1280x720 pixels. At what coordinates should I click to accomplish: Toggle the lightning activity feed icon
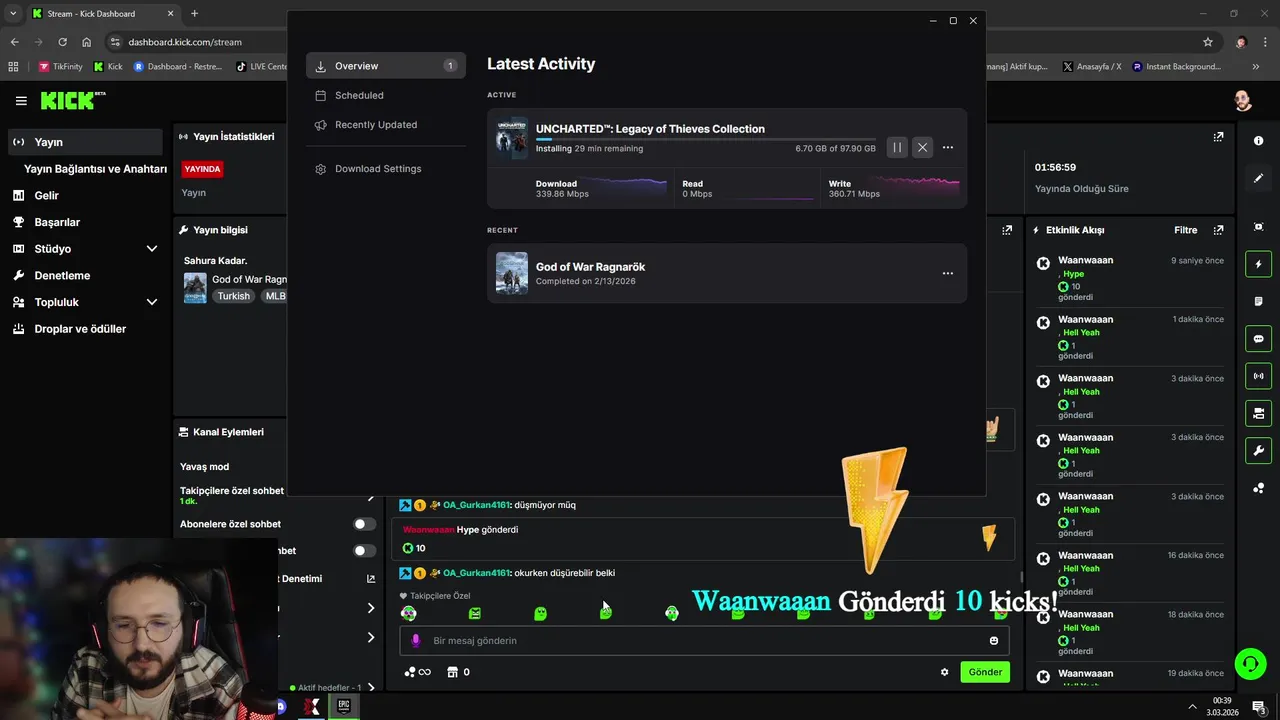pos(1258,264)
